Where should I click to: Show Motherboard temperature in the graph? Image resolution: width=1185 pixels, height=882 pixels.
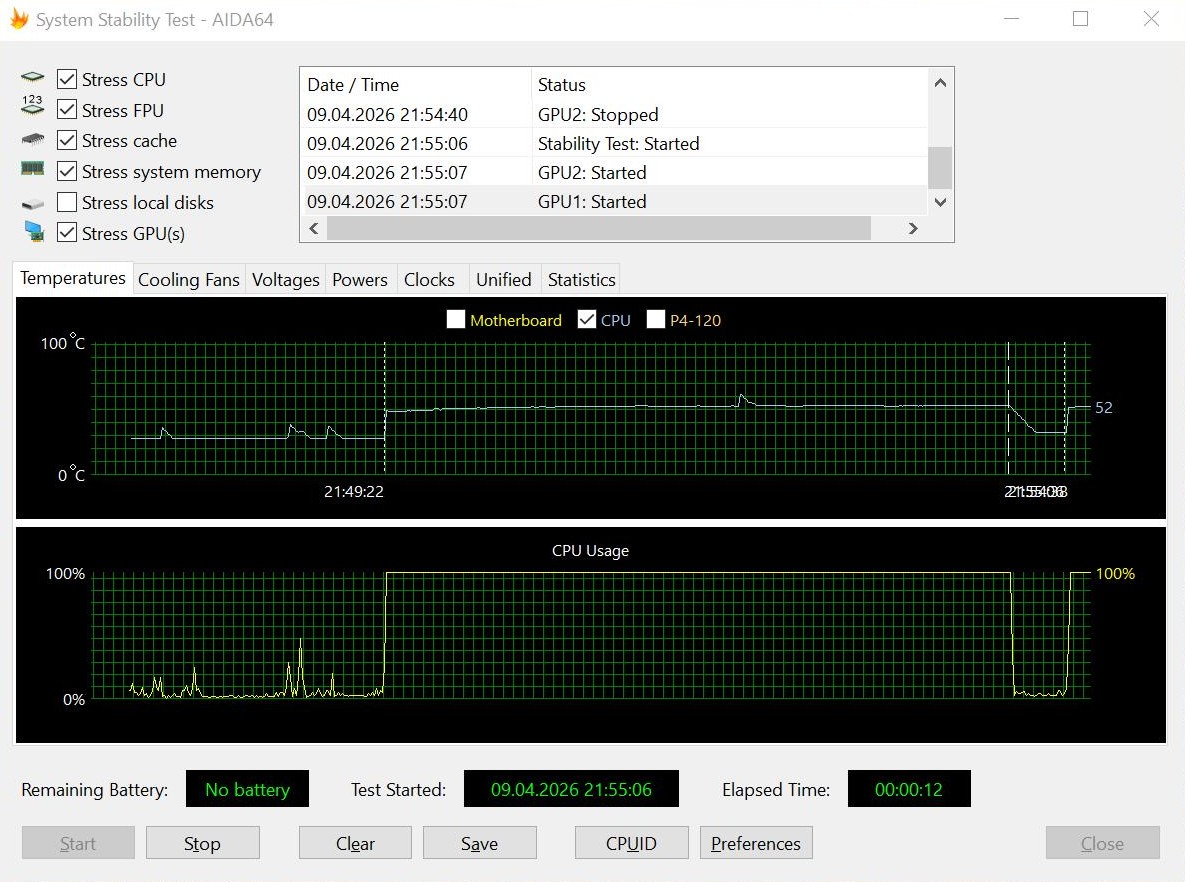[x=456, y=320]
